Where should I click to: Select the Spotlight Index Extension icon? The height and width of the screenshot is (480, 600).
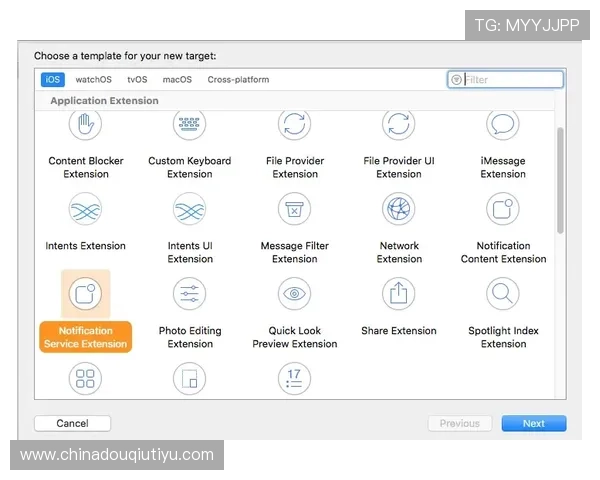coord(503,294)
